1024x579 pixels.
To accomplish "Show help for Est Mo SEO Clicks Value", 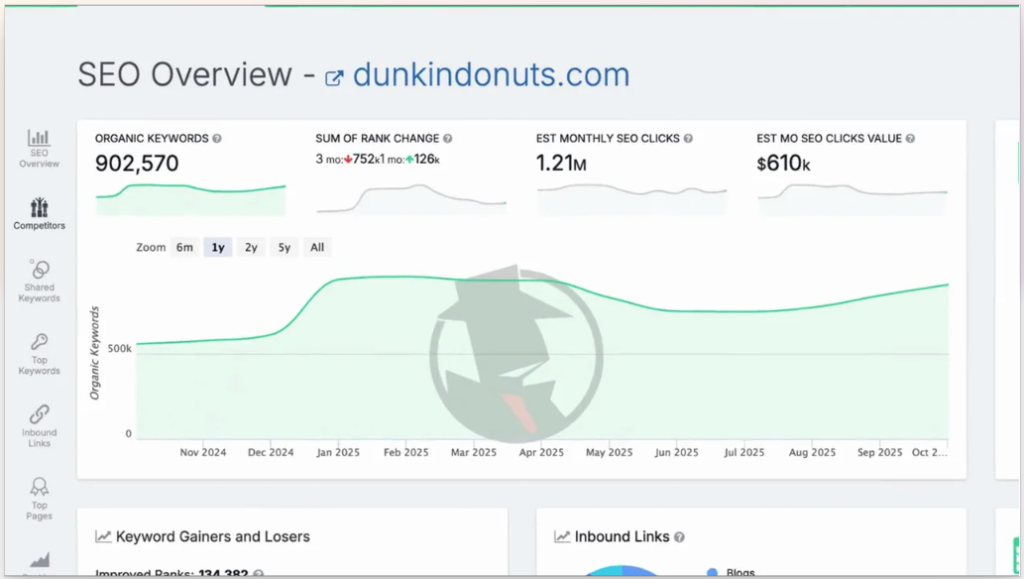I will 910,138.
